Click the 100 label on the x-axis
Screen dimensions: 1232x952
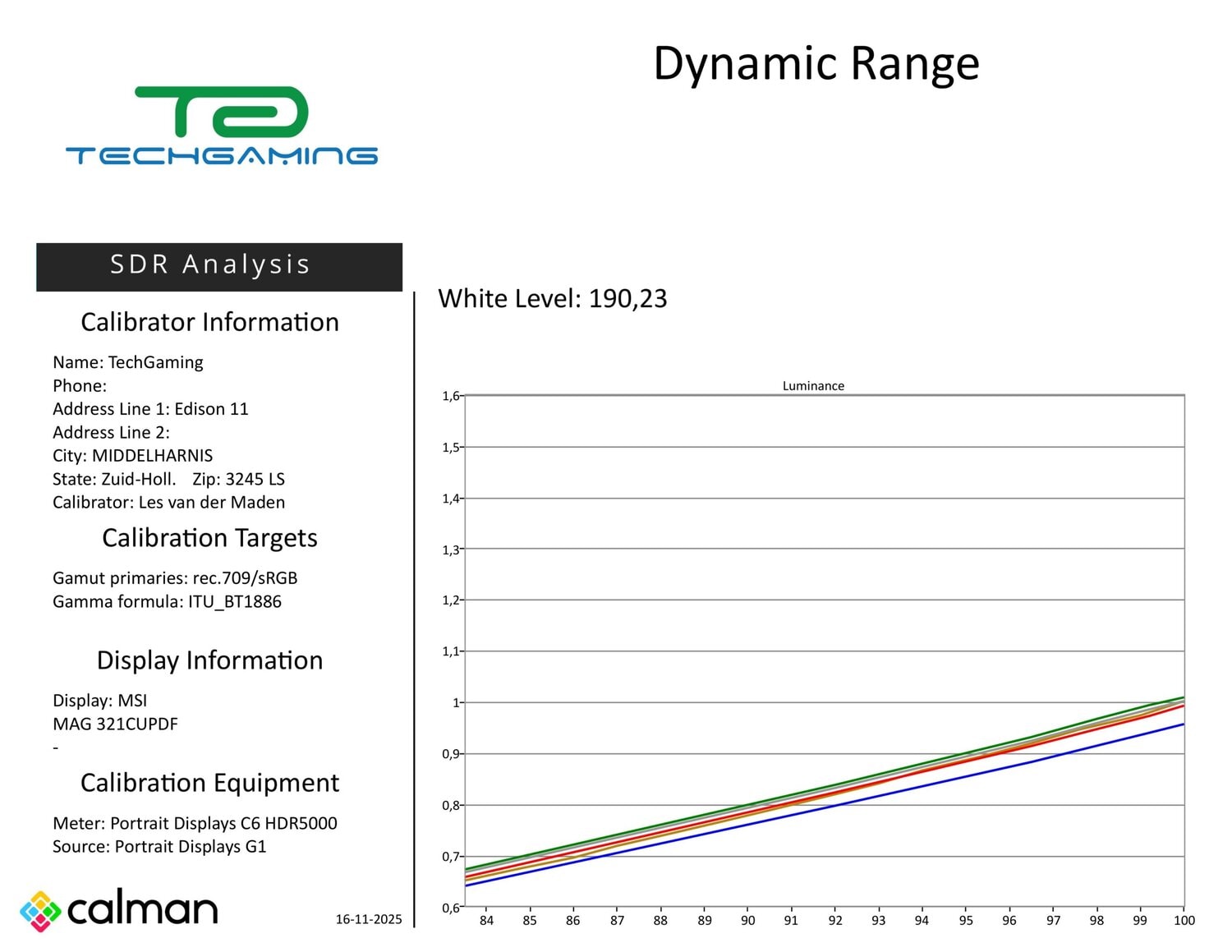1184,921
